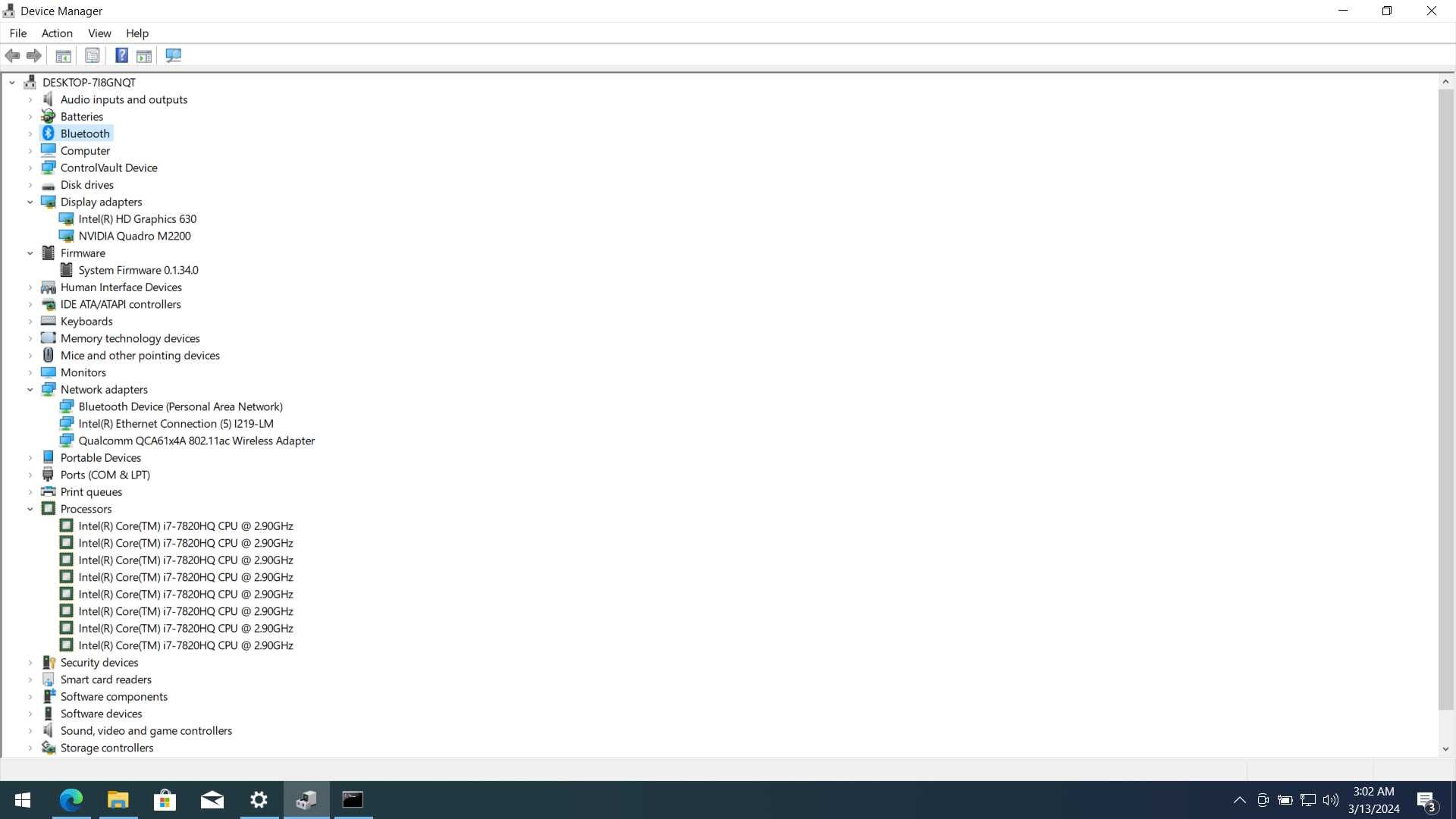
Task: Toggle the Monitors category expansion
Action: click(x=30, y=371)
